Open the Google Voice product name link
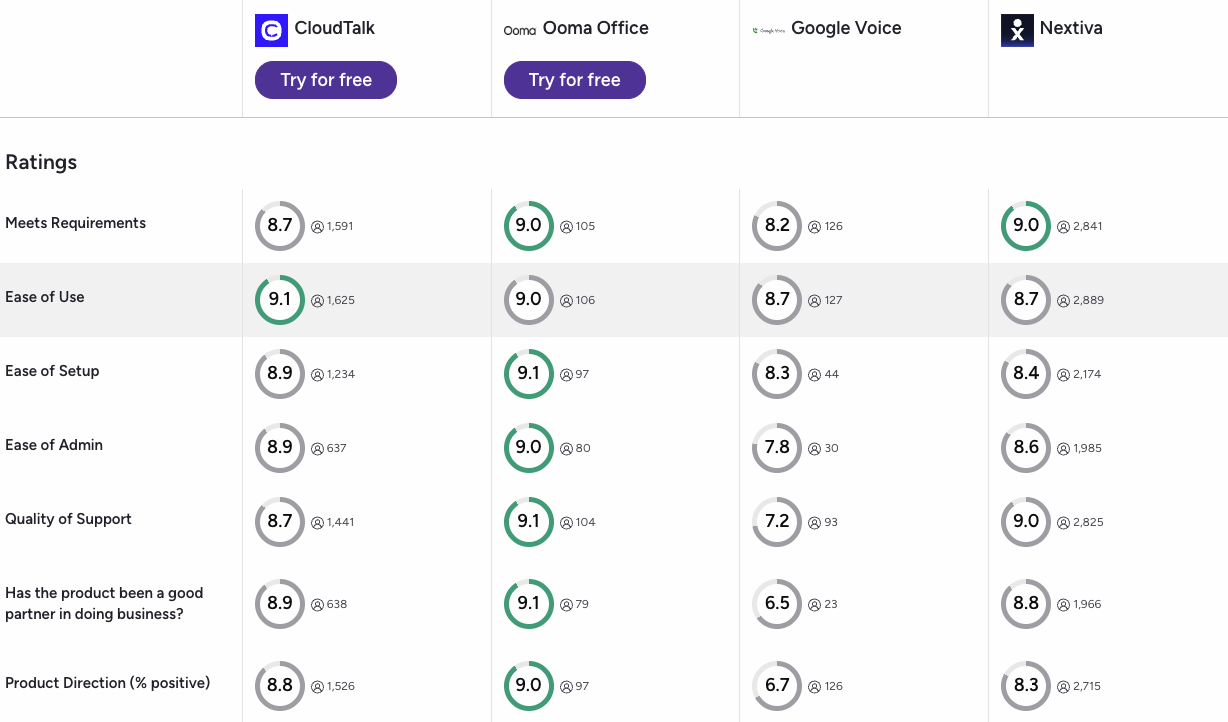The height and width of the screenshot is (722, 1228). click(x=846, y=28)
